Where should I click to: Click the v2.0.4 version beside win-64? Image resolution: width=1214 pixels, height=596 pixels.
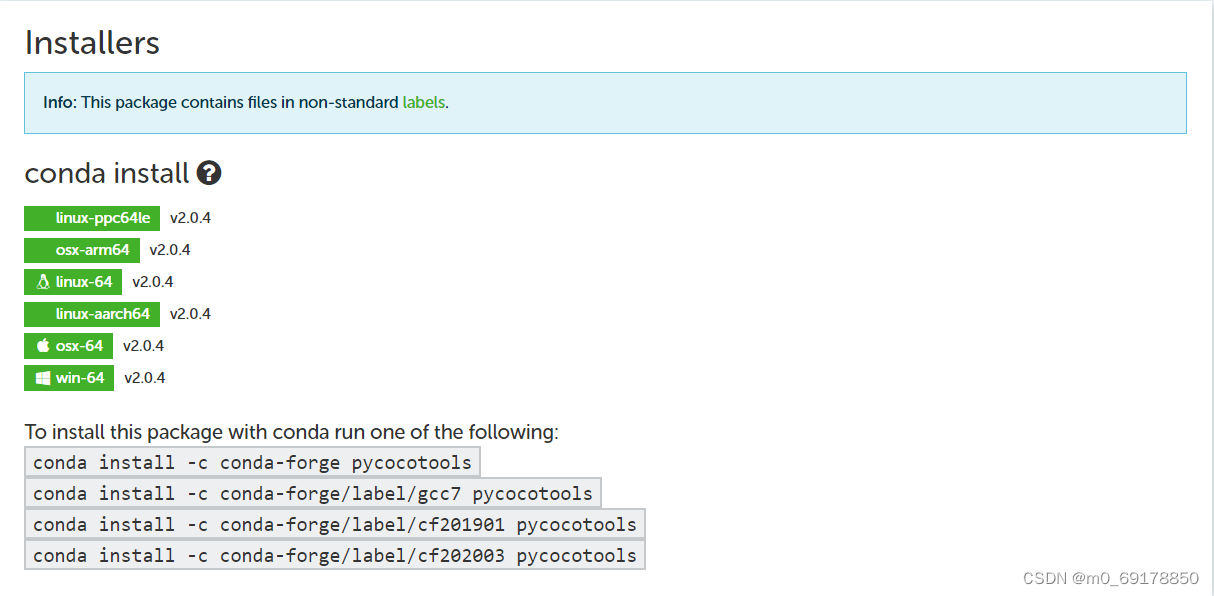tap(144, 378)
